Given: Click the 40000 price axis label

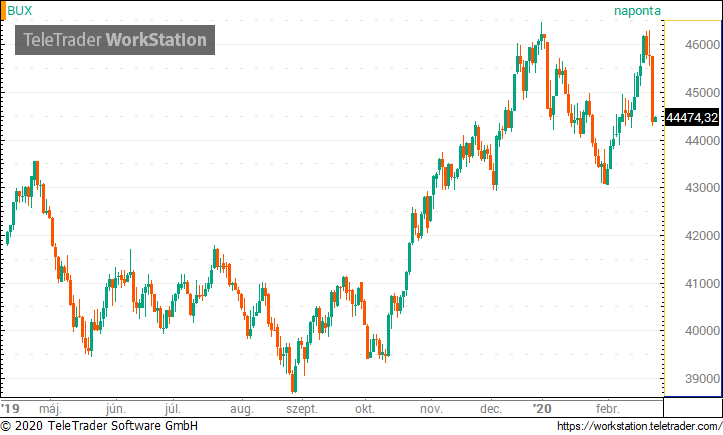Looking at the screenshot, I should tap(702, 331).
